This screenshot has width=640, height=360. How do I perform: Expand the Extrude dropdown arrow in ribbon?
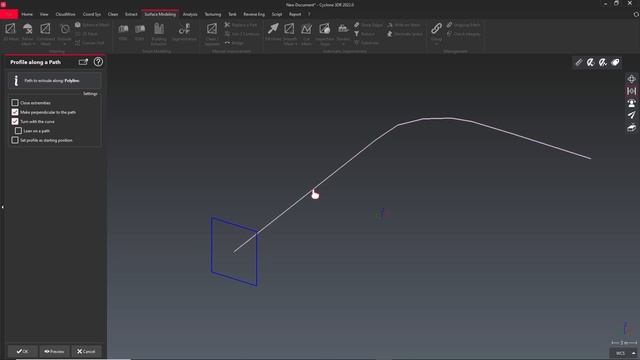(64, 44)
